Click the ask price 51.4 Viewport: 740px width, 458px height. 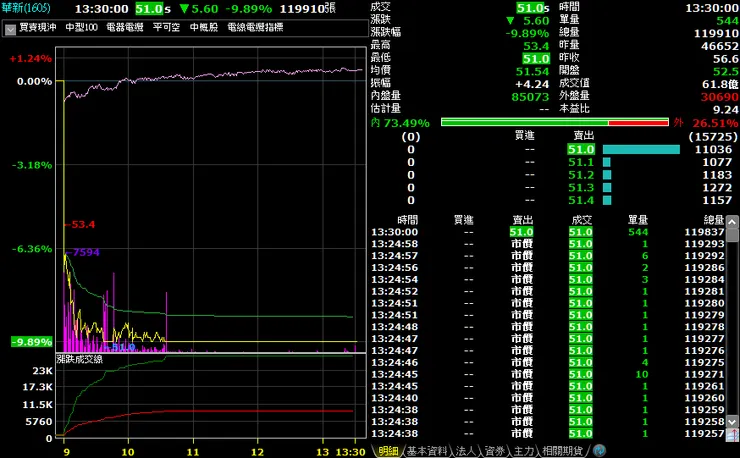pos(581,201)
